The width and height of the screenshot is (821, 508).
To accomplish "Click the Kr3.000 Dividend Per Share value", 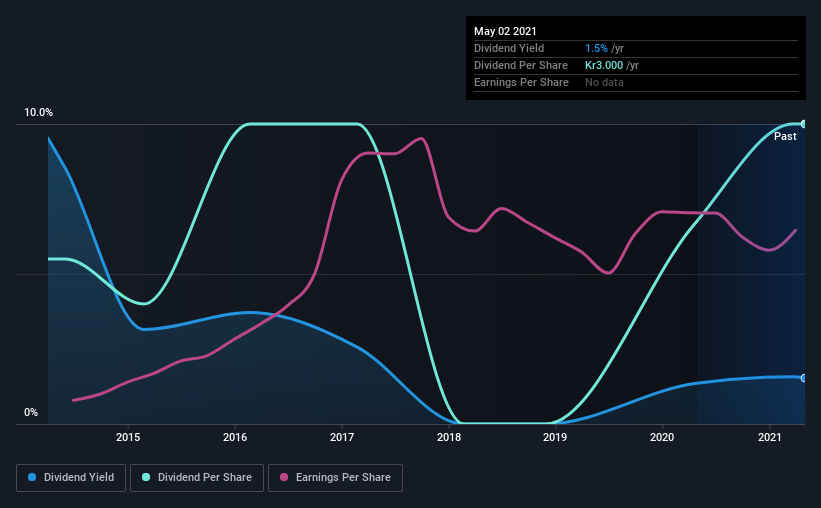I will pyautogui.click(x=604, y=65).
